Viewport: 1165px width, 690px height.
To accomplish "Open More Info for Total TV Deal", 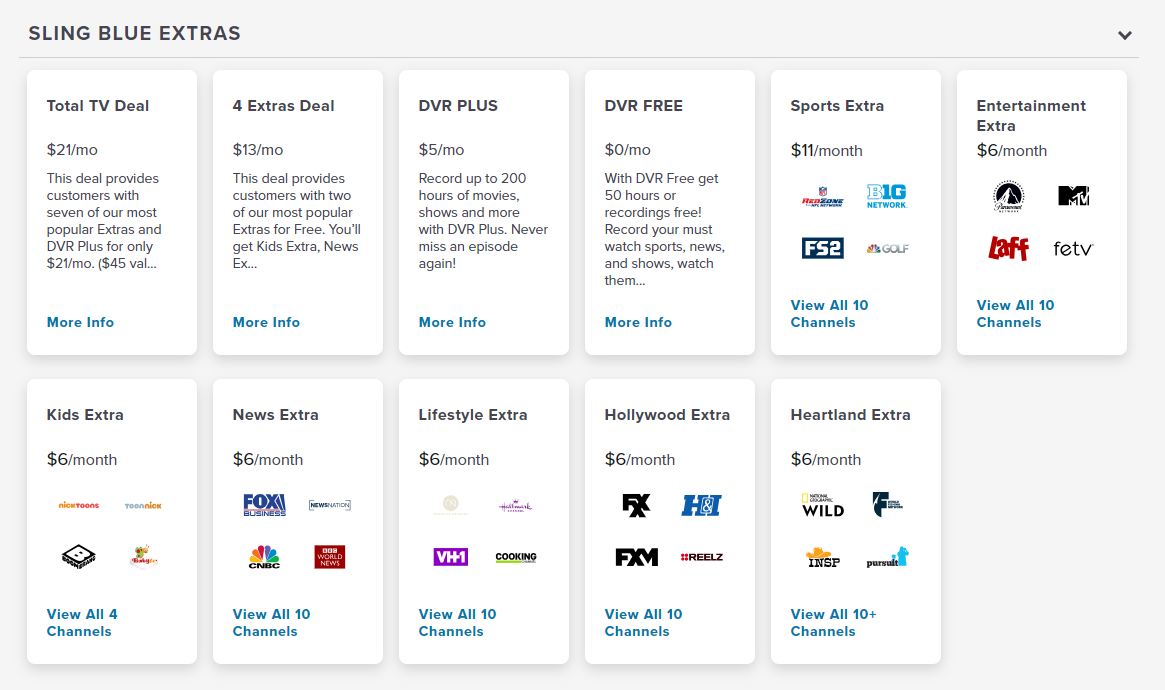I will (80, 322).
